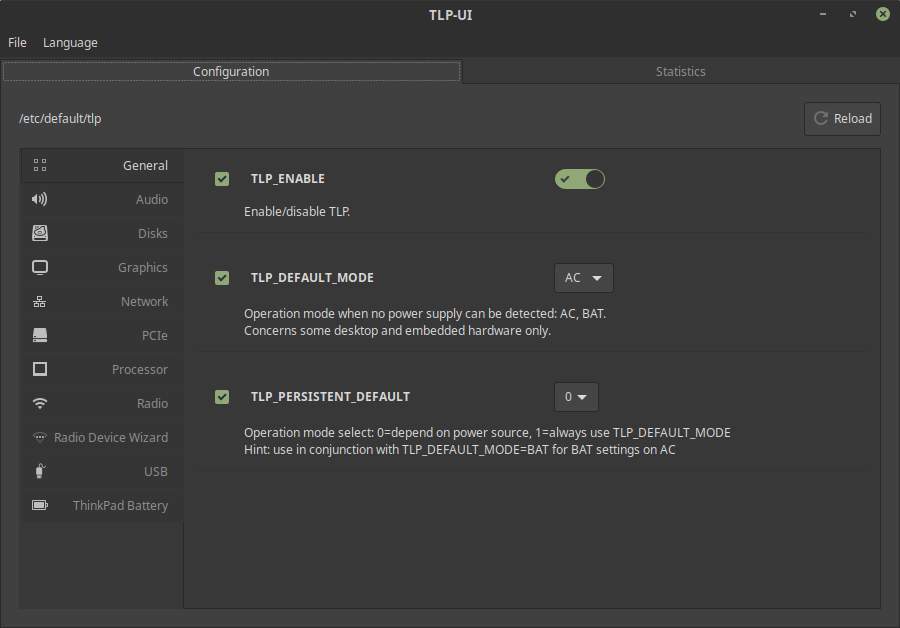Open the TLP_DEFAULT_MODE AC dropdown
The height and width of the screenshot is (628, 900).
[583, 278]
